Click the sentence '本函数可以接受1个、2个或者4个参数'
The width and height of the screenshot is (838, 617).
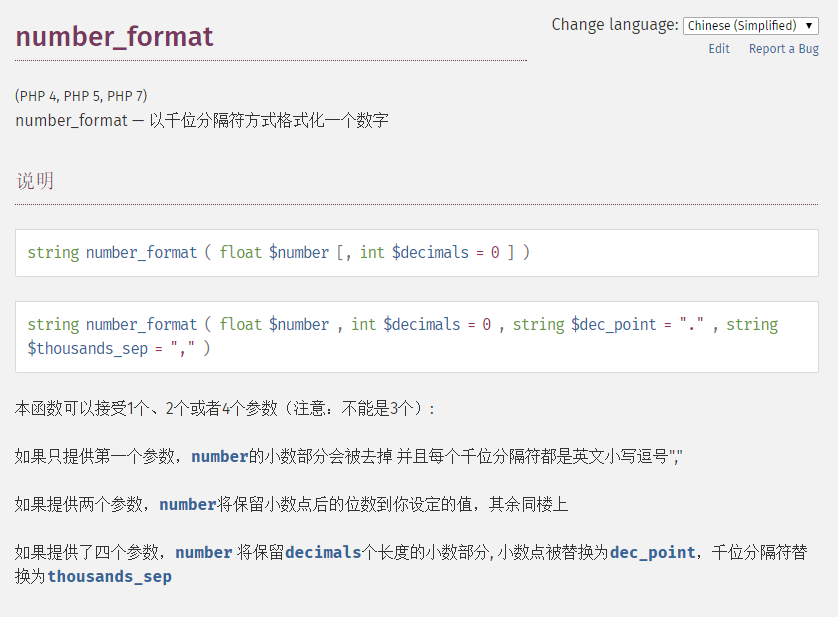pos(146,408)
